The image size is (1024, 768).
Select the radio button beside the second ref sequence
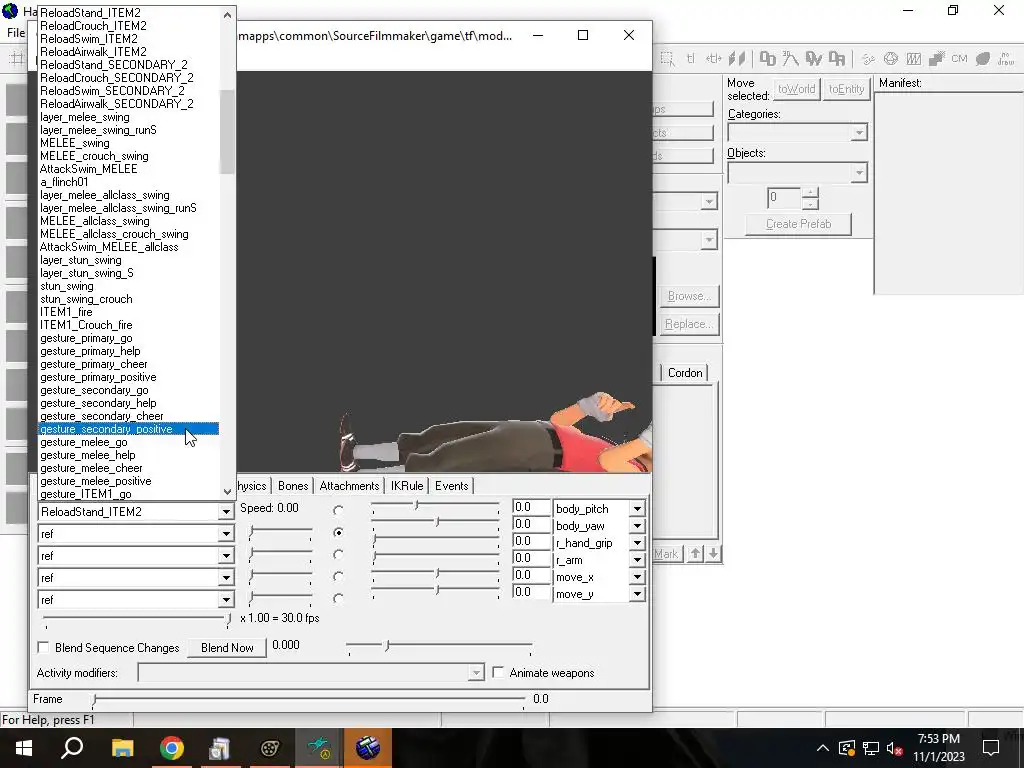pyautogui.click(x=338, y=554)
